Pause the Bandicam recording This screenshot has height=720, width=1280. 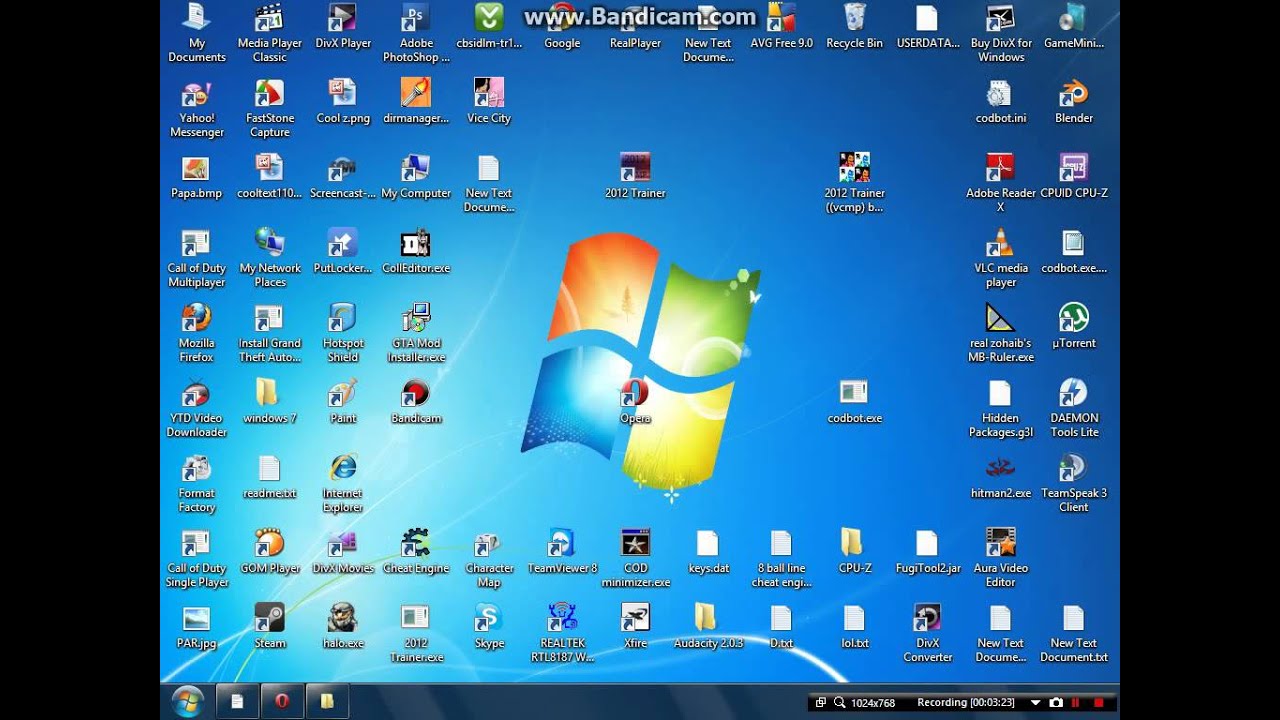pos(1078,703)
